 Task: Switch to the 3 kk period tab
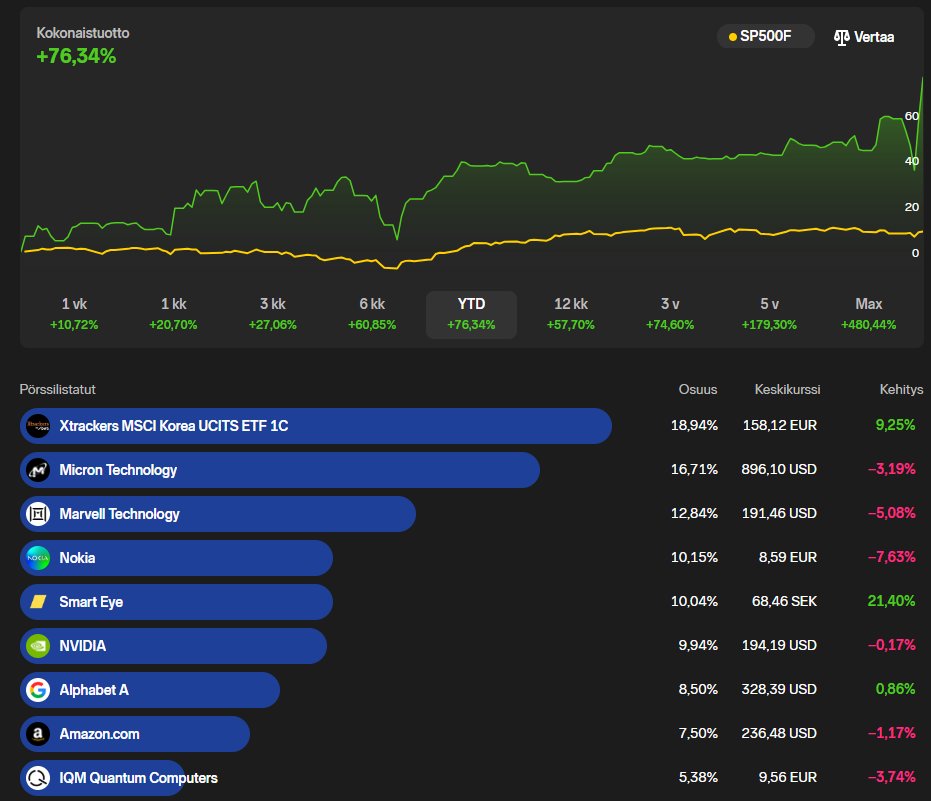pyautogui.click(x=273, y=314)
